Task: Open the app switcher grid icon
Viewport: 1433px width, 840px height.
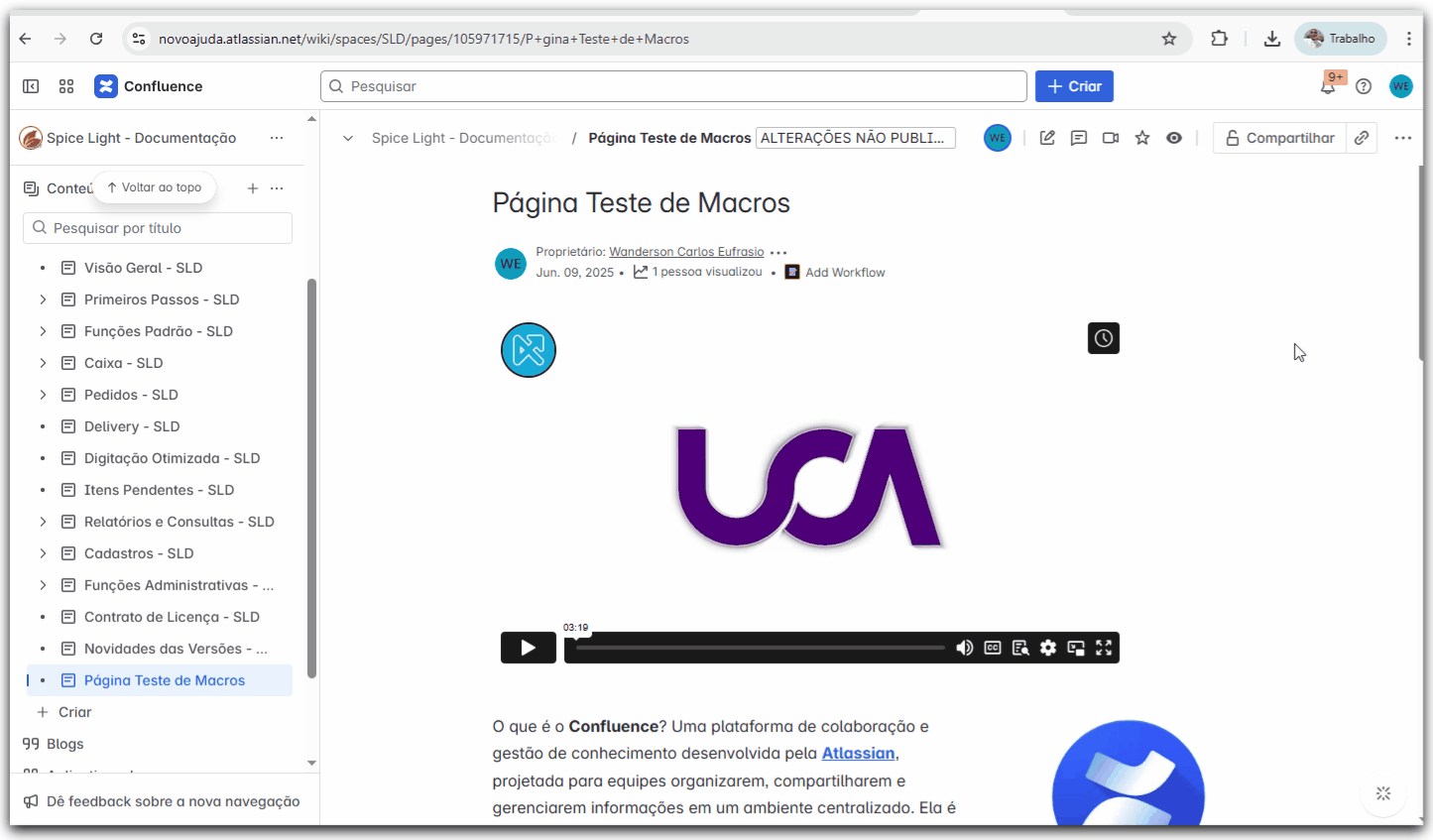Action: 66,86
